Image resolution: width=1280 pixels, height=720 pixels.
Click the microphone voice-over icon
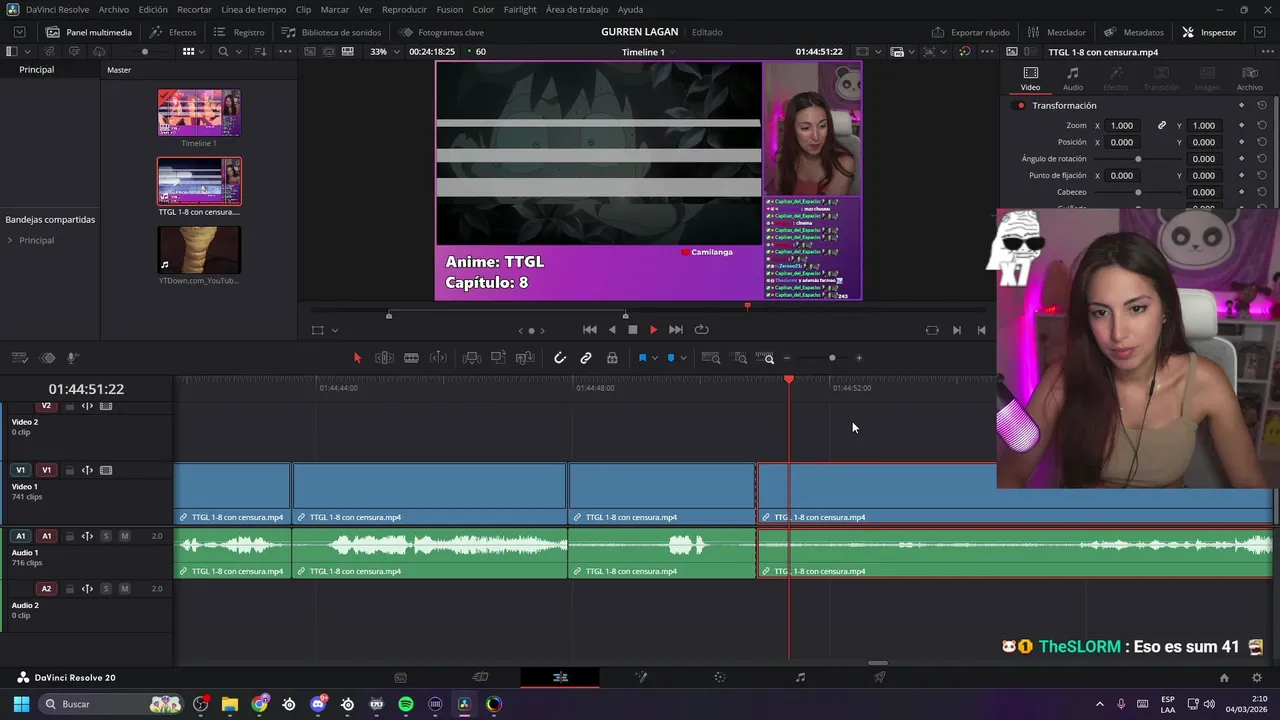pos(73,358)
